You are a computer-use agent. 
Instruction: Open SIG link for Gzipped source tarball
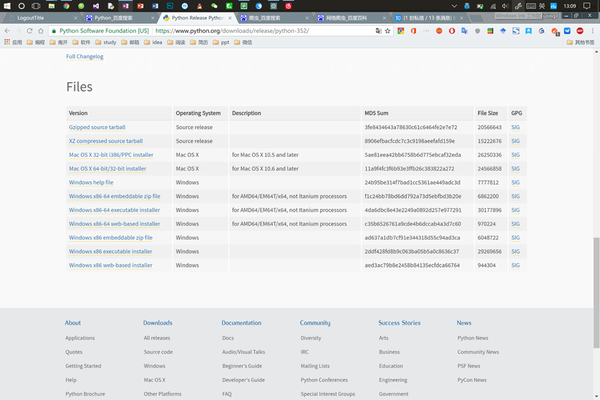tap(515, 127)
